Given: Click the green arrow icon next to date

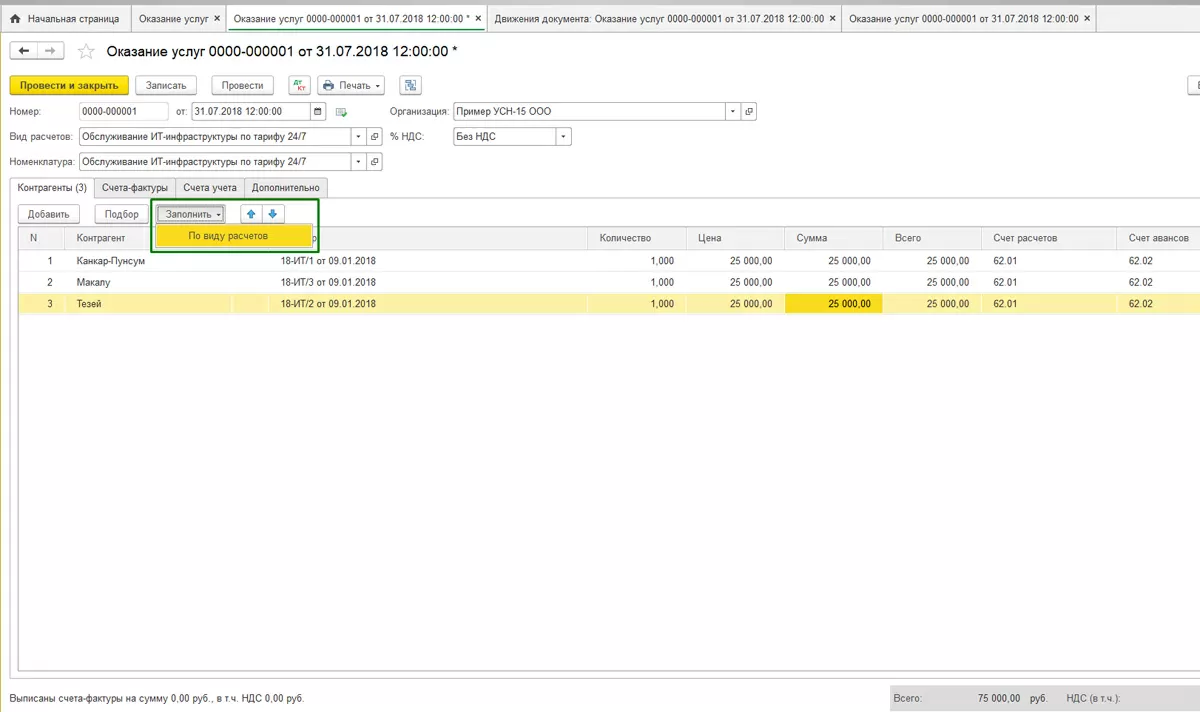Looking at the screenshot, I should coord(341,112).
